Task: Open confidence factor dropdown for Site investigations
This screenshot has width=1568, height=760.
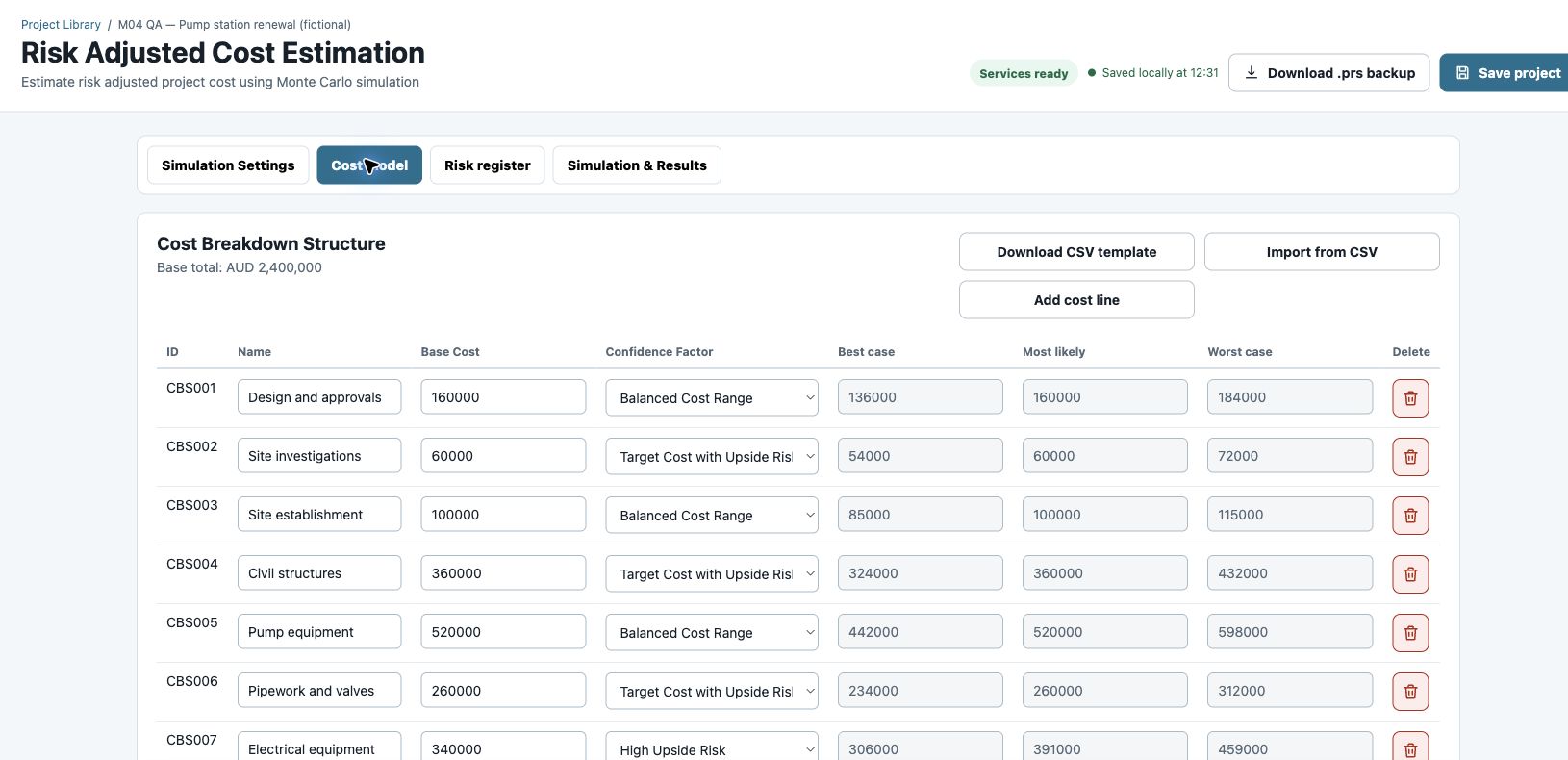Action: pos(712,457)
